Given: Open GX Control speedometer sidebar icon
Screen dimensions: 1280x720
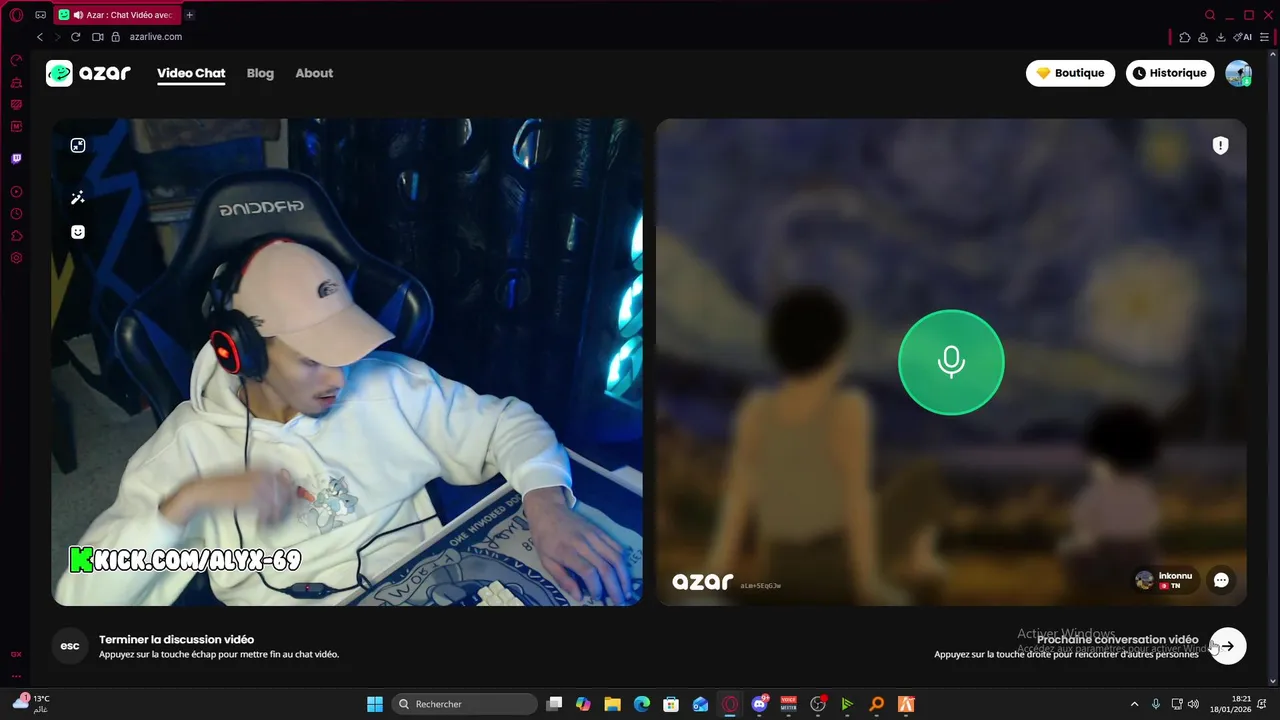Looking at the screenshot, I should pyautogui.click(x=16, y=60).
